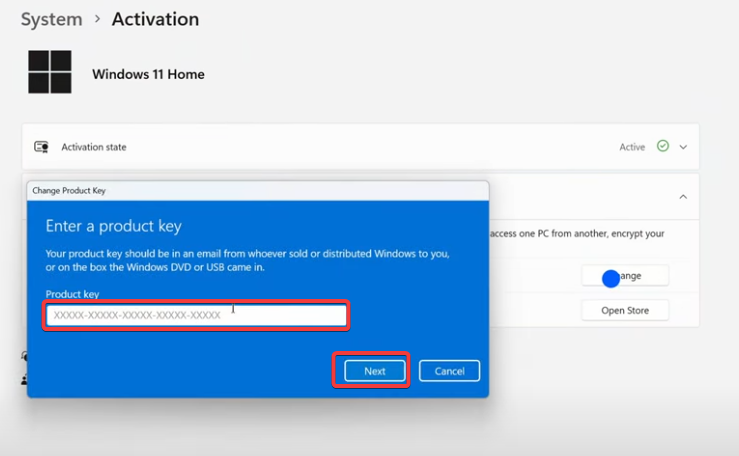This screenshot has width=739, height=456.
Task: Click the Active status text
Action: pyautogui.click(x=632, y=147)
